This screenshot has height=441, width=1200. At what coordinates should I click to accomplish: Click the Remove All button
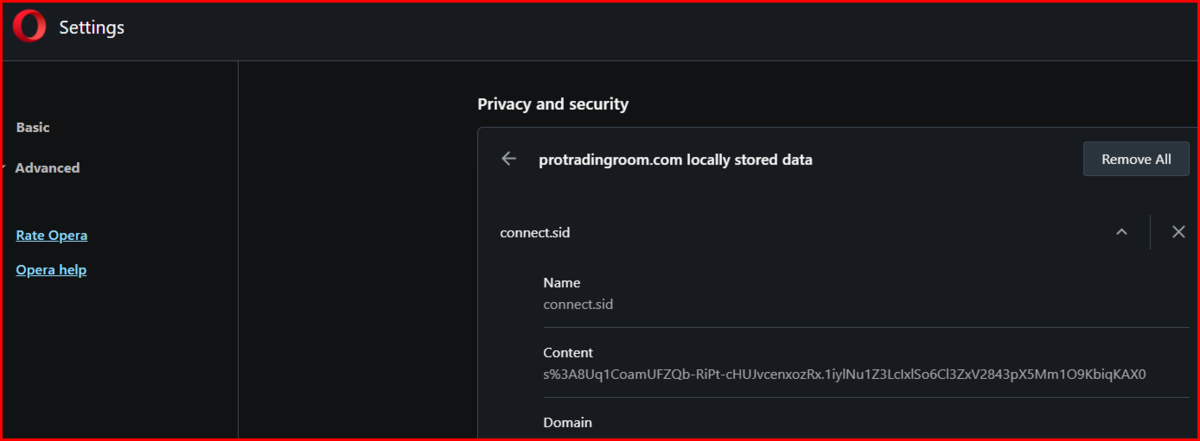(1136, 159)
